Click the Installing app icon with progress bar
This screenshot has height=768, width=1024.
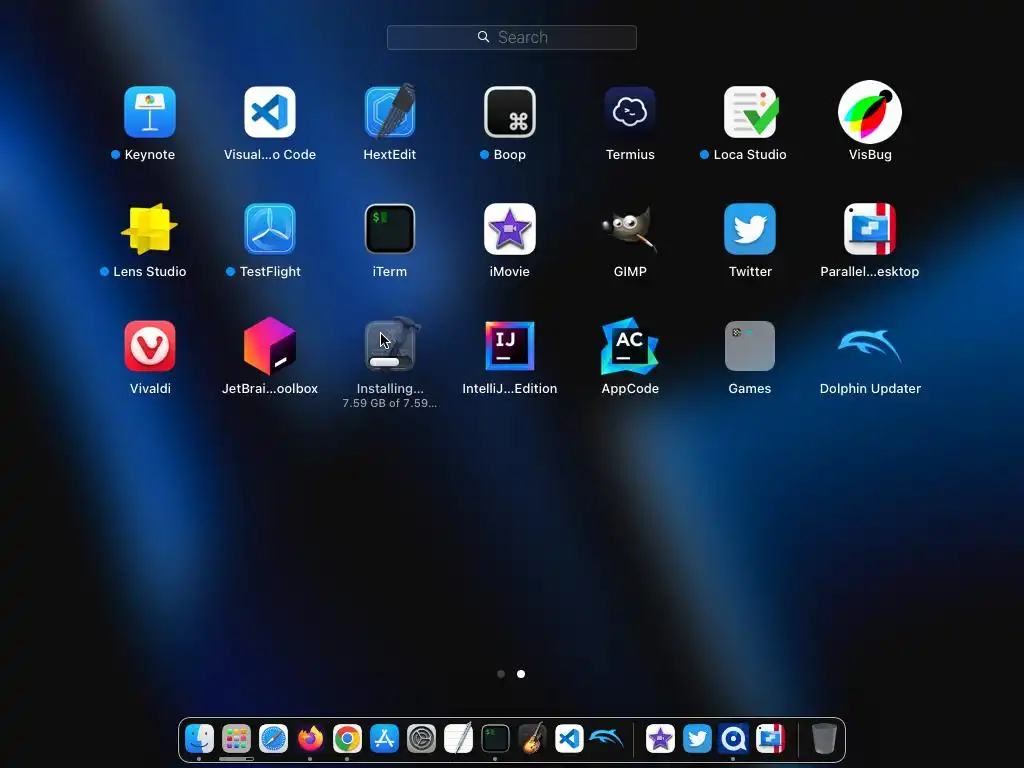tap(390, 345)
